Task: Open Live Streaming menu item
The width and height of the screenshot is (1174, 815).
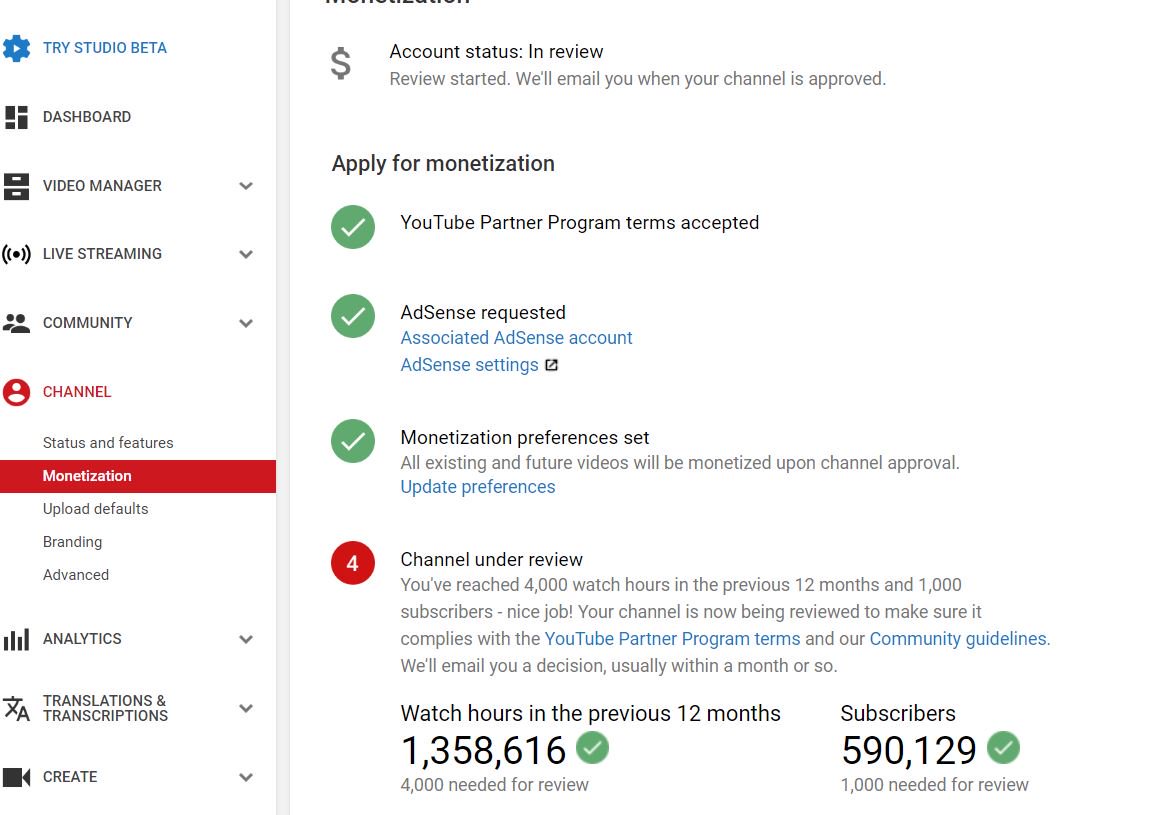Action: (x=102, y=254)
